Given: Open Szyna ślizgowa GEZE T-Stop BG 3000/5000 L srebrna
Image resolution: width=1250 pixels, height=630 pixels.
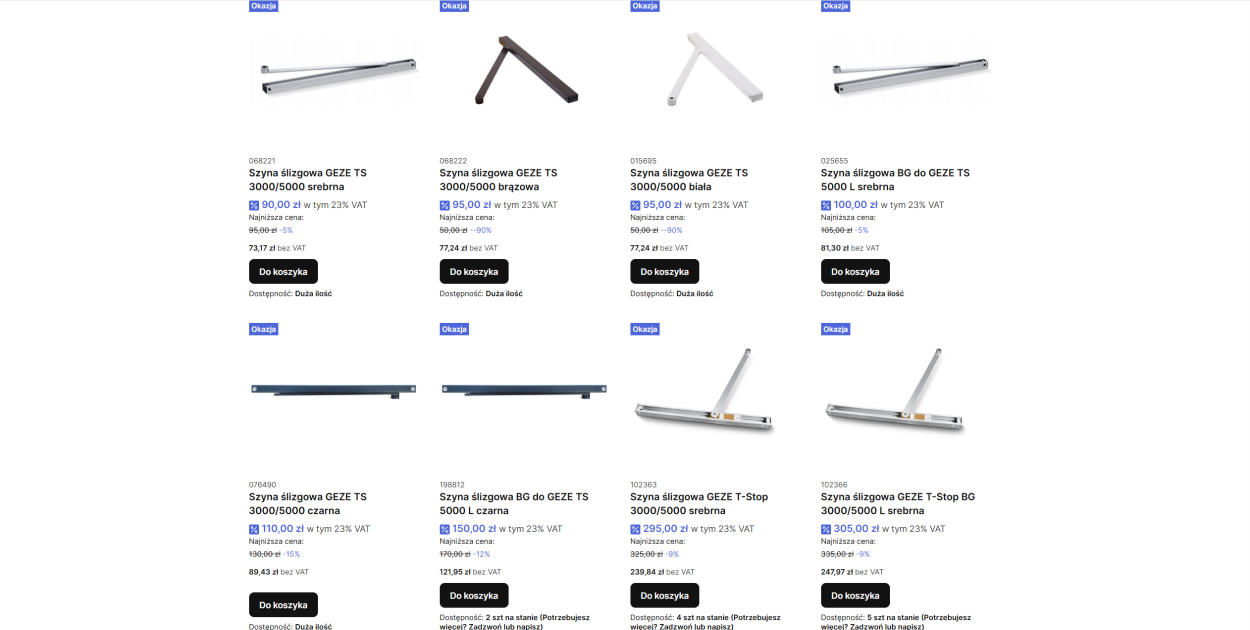Looking at the screenshot, I should [898, 503].
